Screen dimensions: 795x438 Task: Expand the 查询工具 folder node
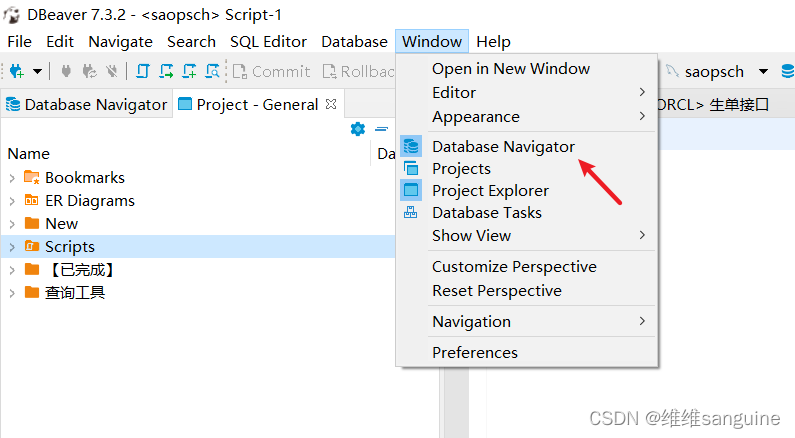coord(12,293)
